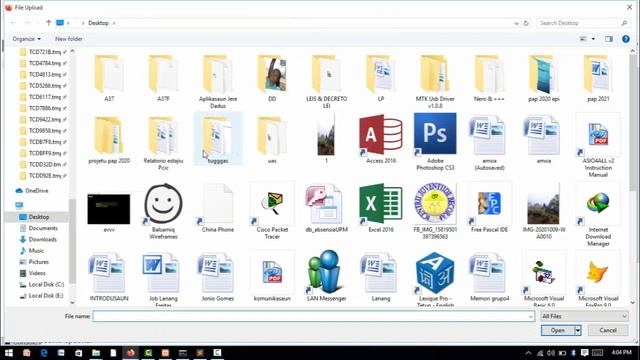
Task: Open Music in navigation pane
Action: tap(32, 251)
